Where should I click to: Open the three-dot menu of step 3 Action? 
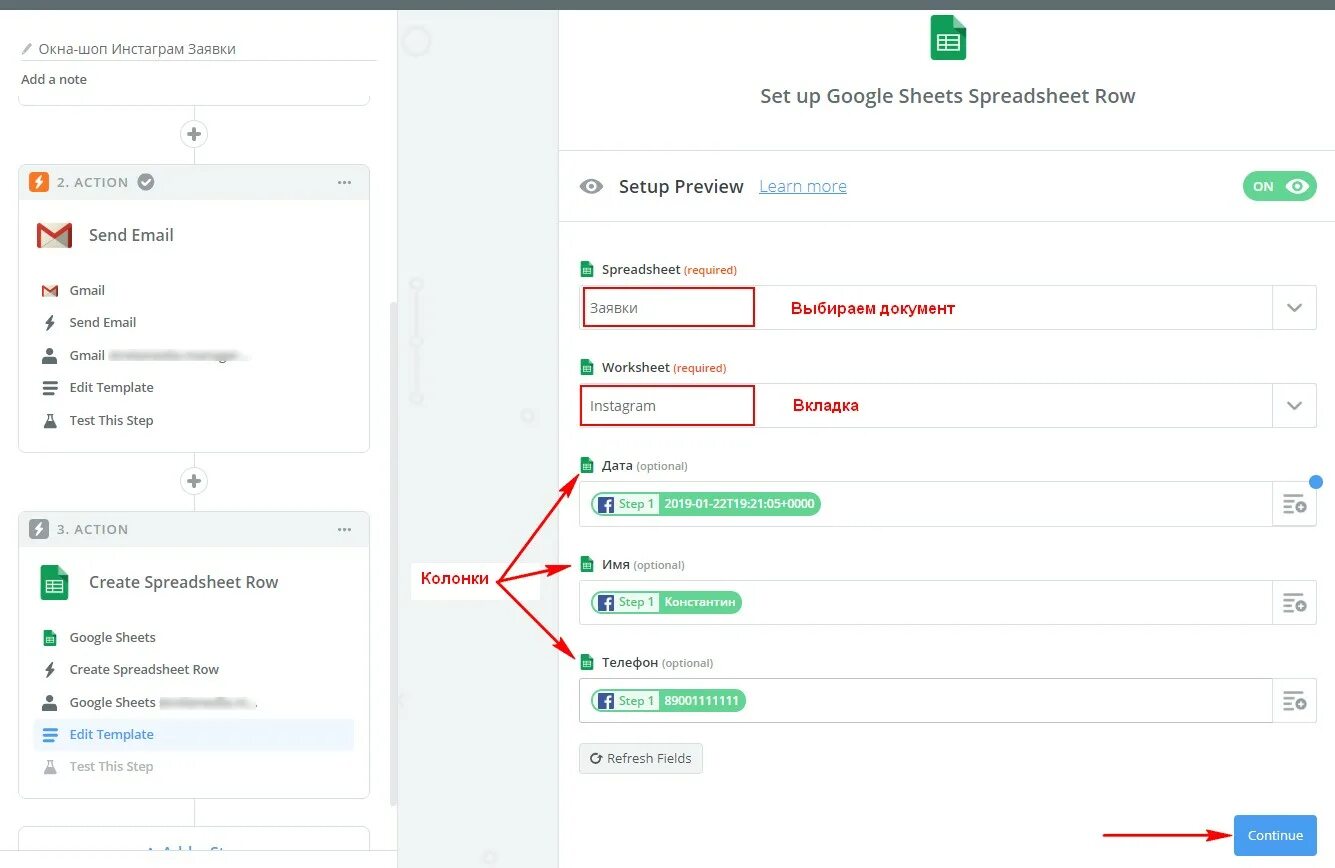point(344,529)
